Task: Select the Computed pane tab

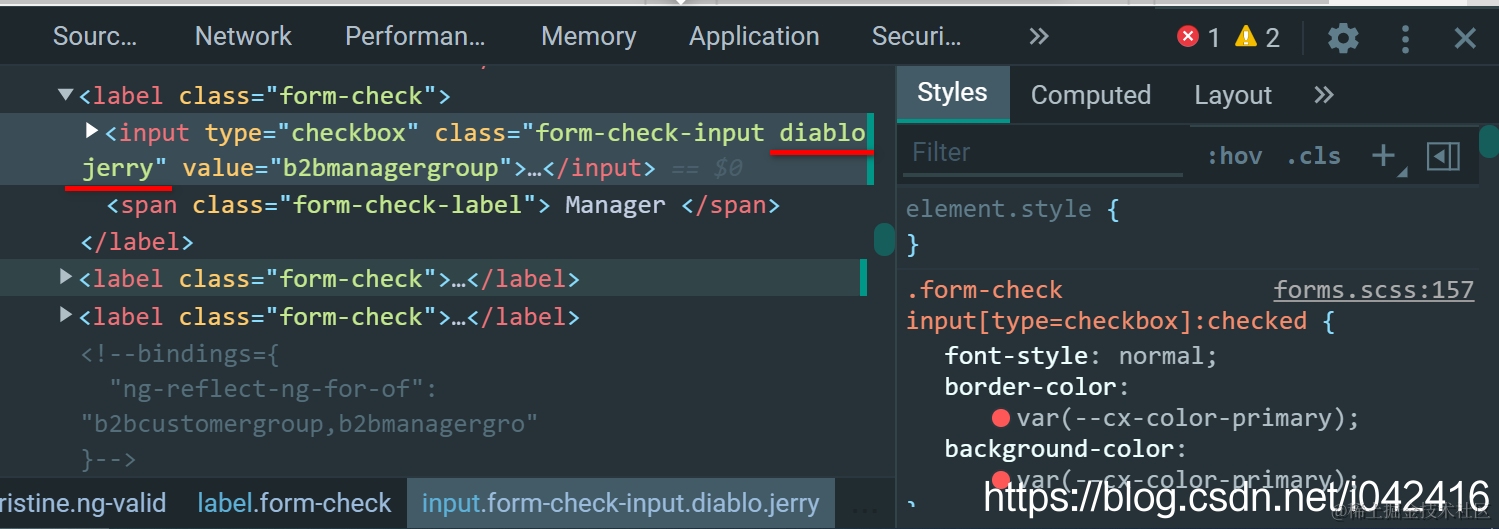Action: pyautogui.click(x=1091, y=95)
